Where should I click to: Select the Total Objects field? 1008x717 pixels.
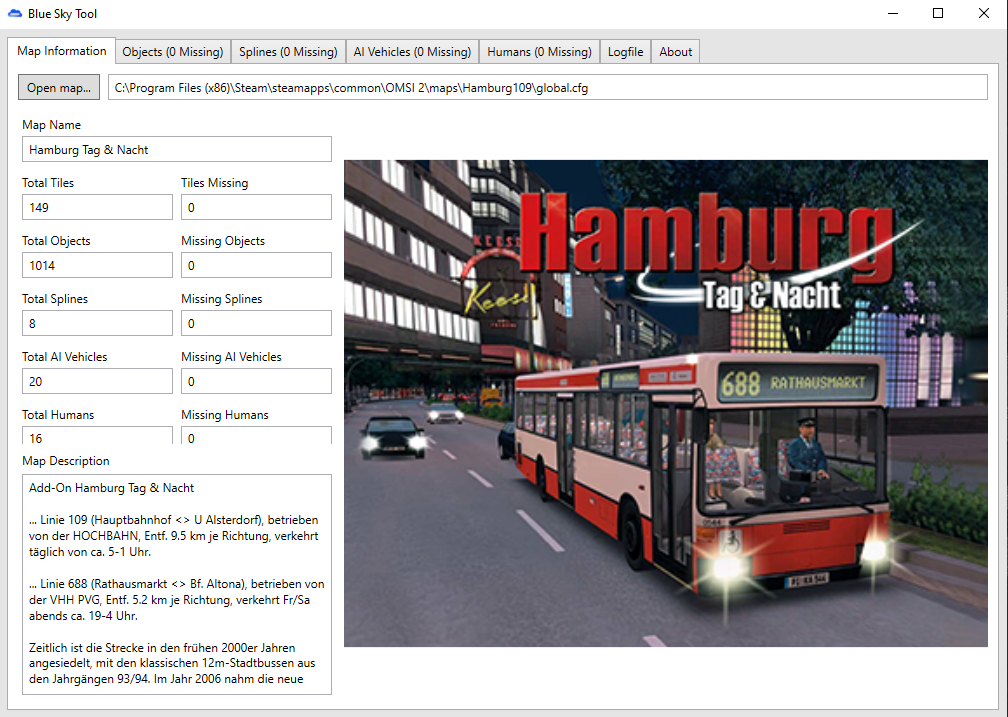[x=97, y=266]
